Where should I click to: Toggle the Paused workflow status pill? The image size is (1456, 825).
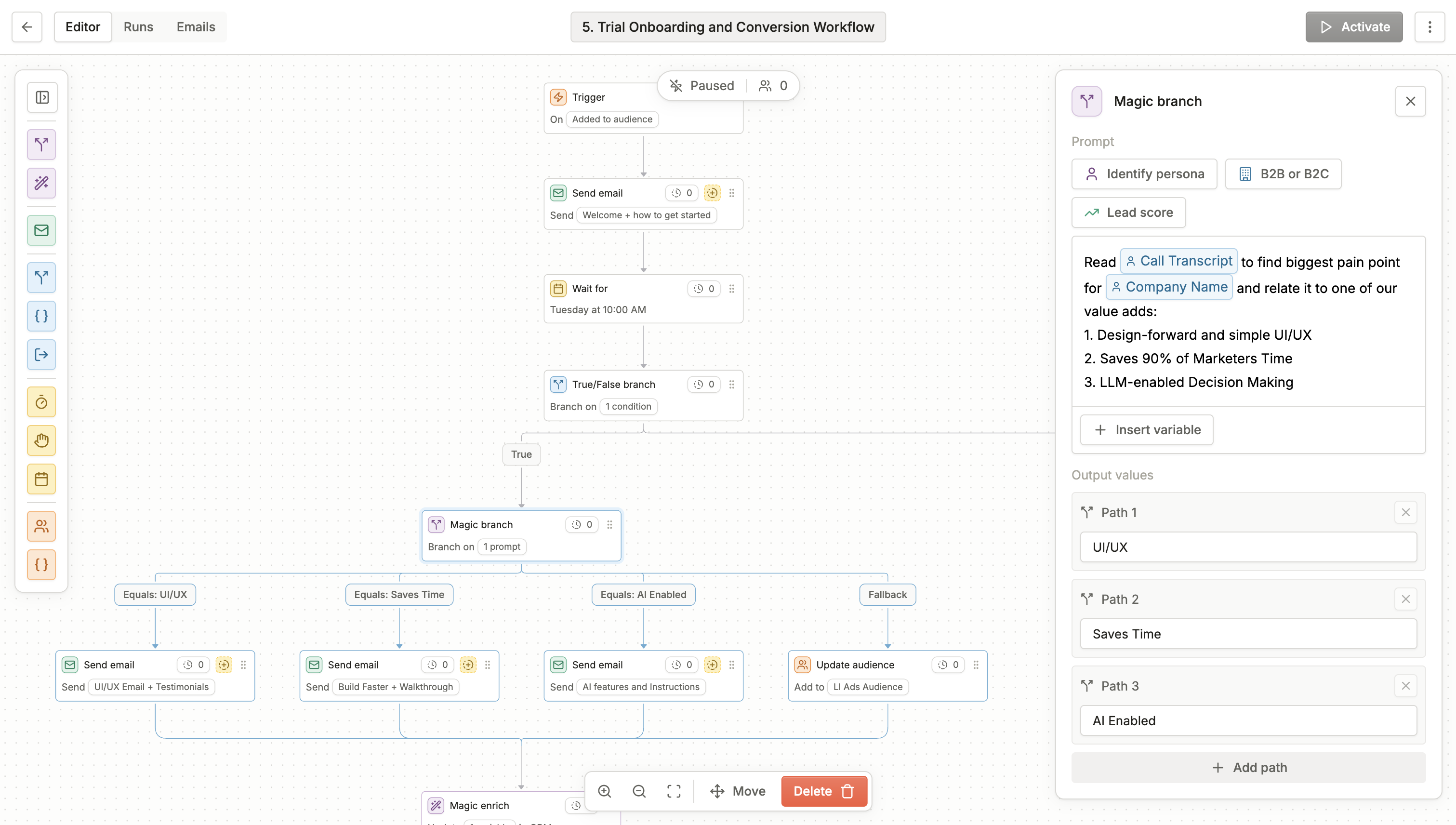tap(702, 86)
